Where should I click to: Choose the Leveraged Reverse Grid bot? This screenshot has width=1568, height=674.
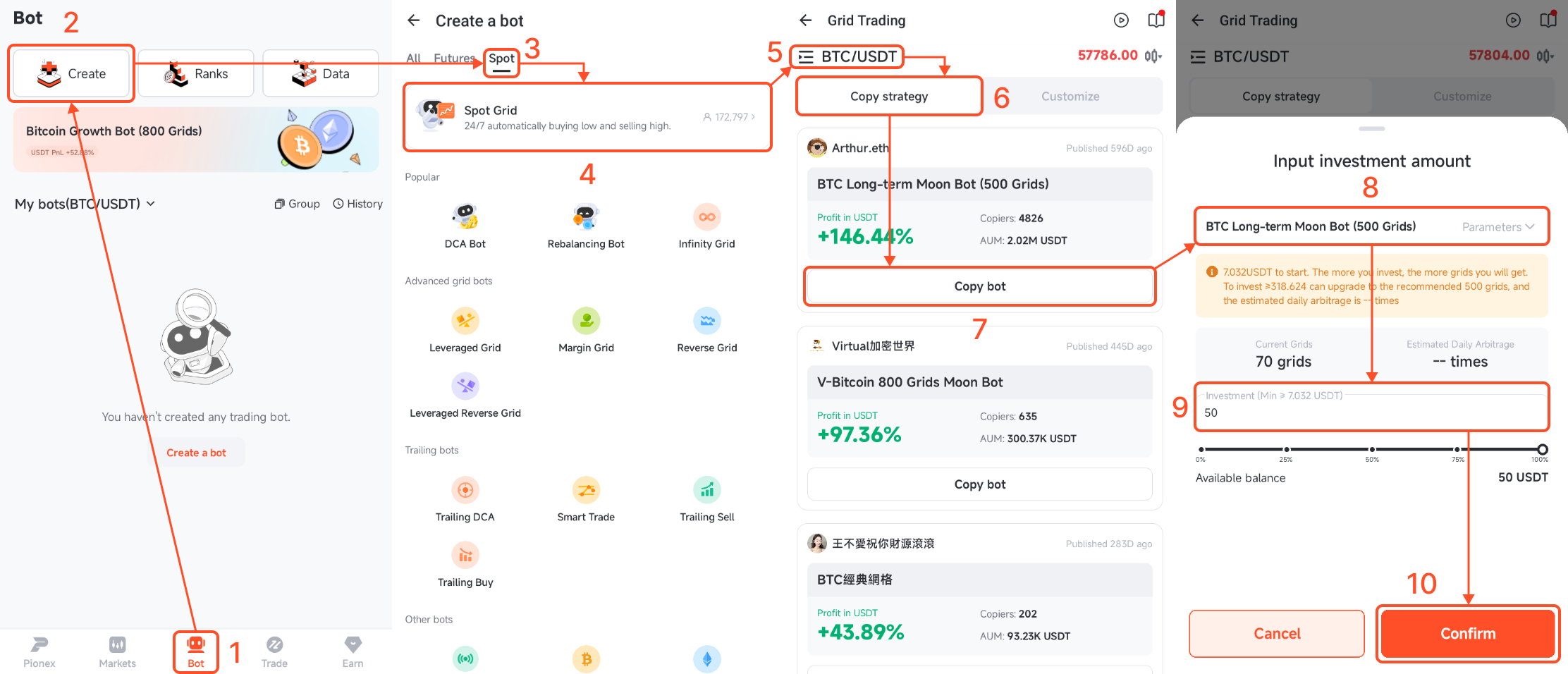tap(465, 396)
